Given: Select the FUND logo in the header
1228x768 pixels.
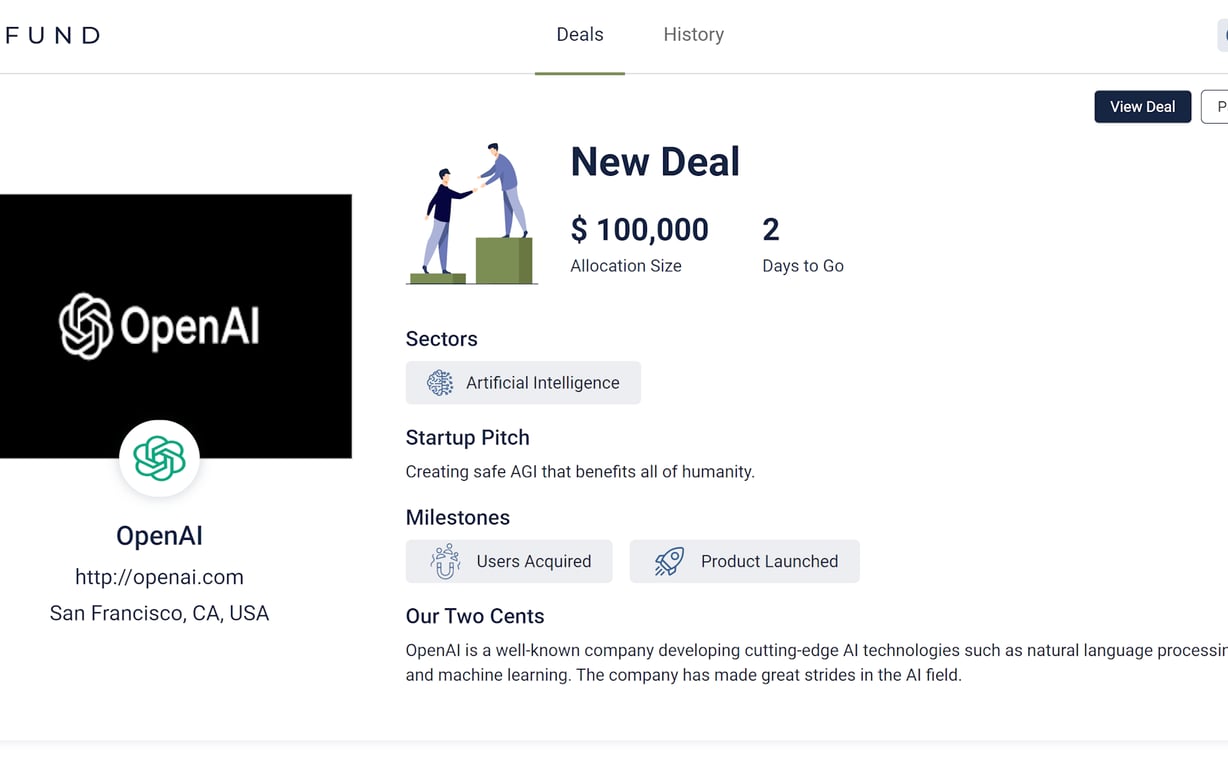Looking at the screenshot, I should 50,34.
